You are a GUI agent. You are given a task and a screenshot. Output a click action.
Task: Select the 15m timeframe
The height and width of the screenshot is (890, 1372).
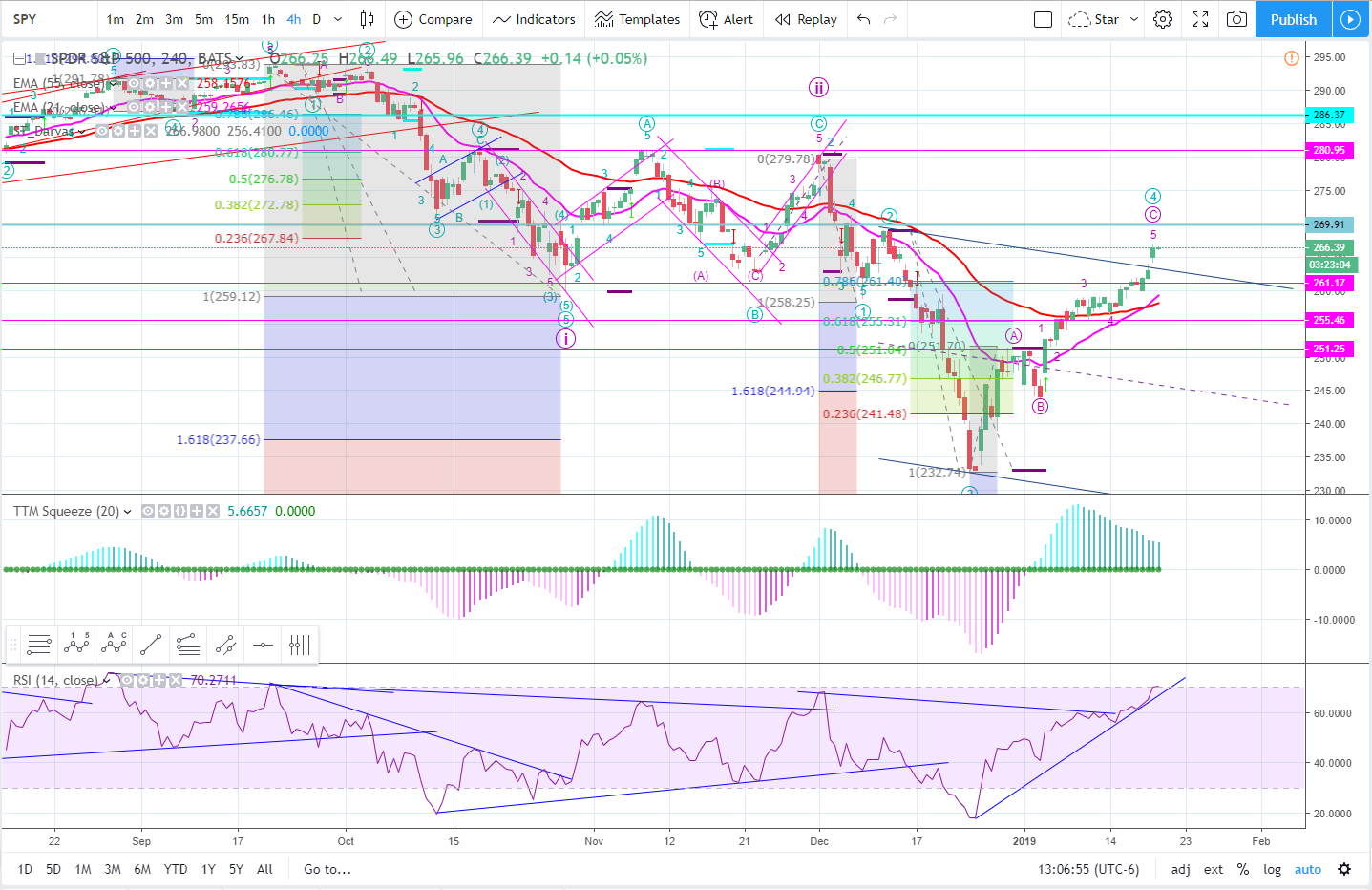[x=237, y=19]
